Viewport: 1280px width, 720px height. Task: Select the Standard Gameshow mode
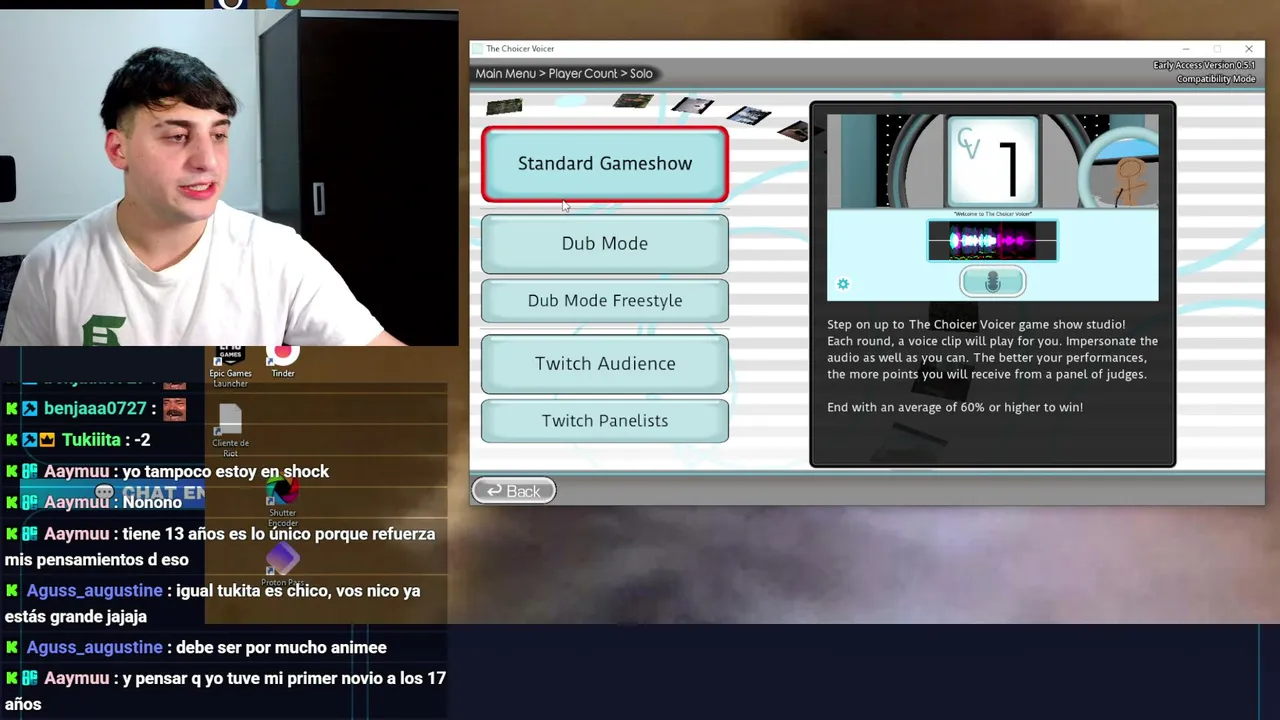pos(605,164)
